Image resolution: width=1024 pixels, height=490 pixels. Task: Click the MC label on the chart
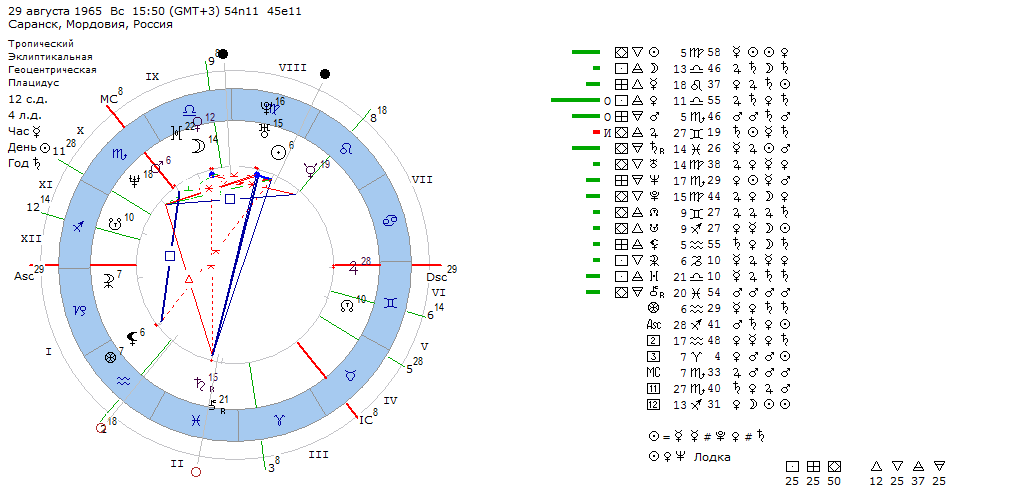point(108,99)
